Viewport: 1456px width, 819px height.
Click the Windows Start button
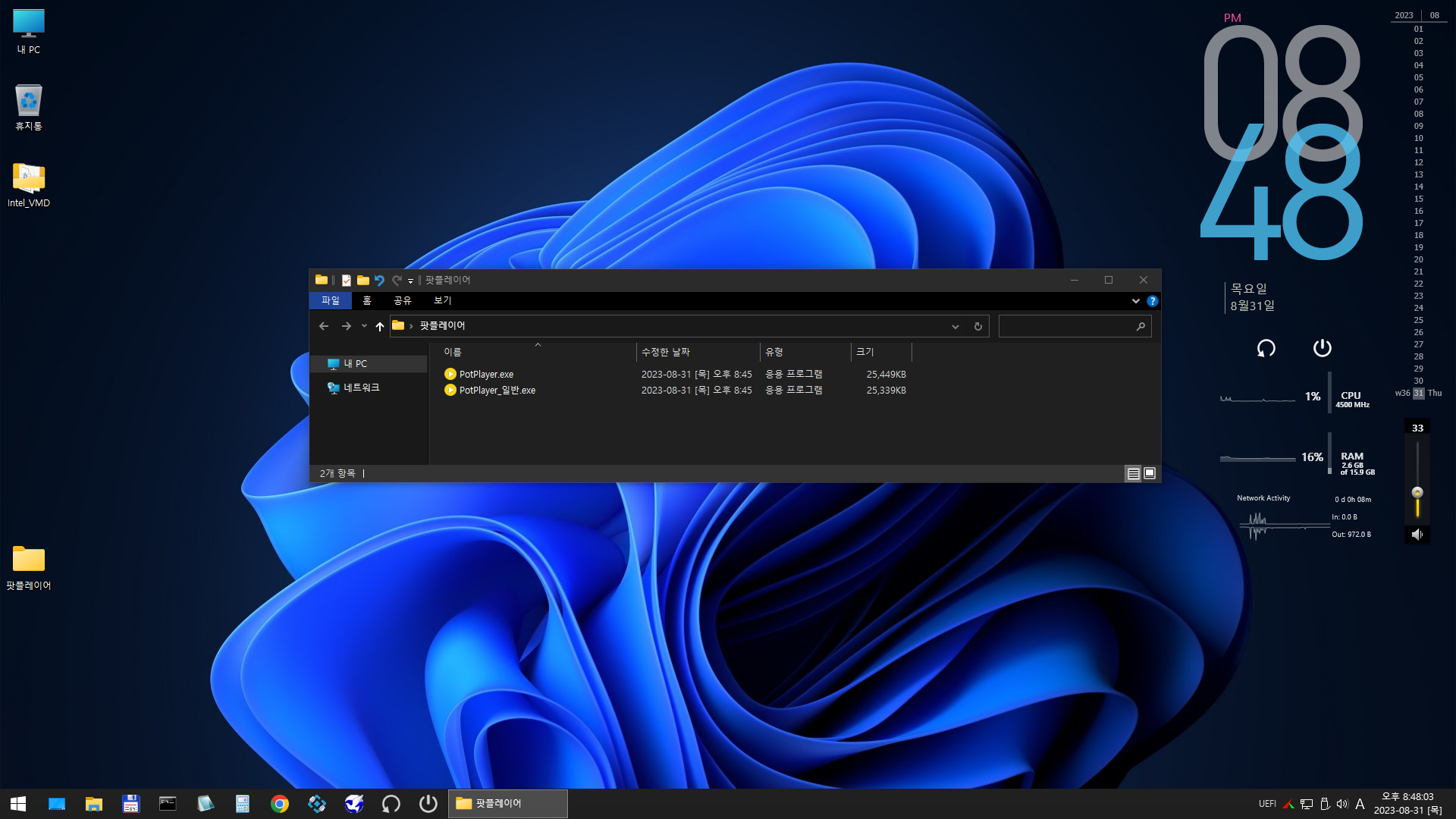click(x=18, y=804)
